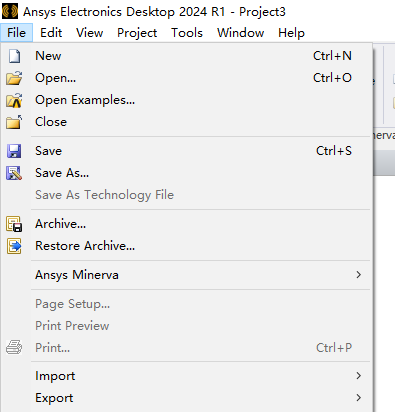Screen dimensions: 395x412
Task: Open the Tools menu
Action: click(x=187, y=33)
